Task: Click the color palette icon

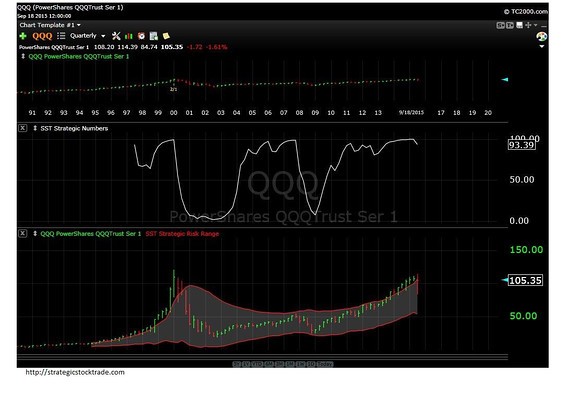Action: [541, 36]
